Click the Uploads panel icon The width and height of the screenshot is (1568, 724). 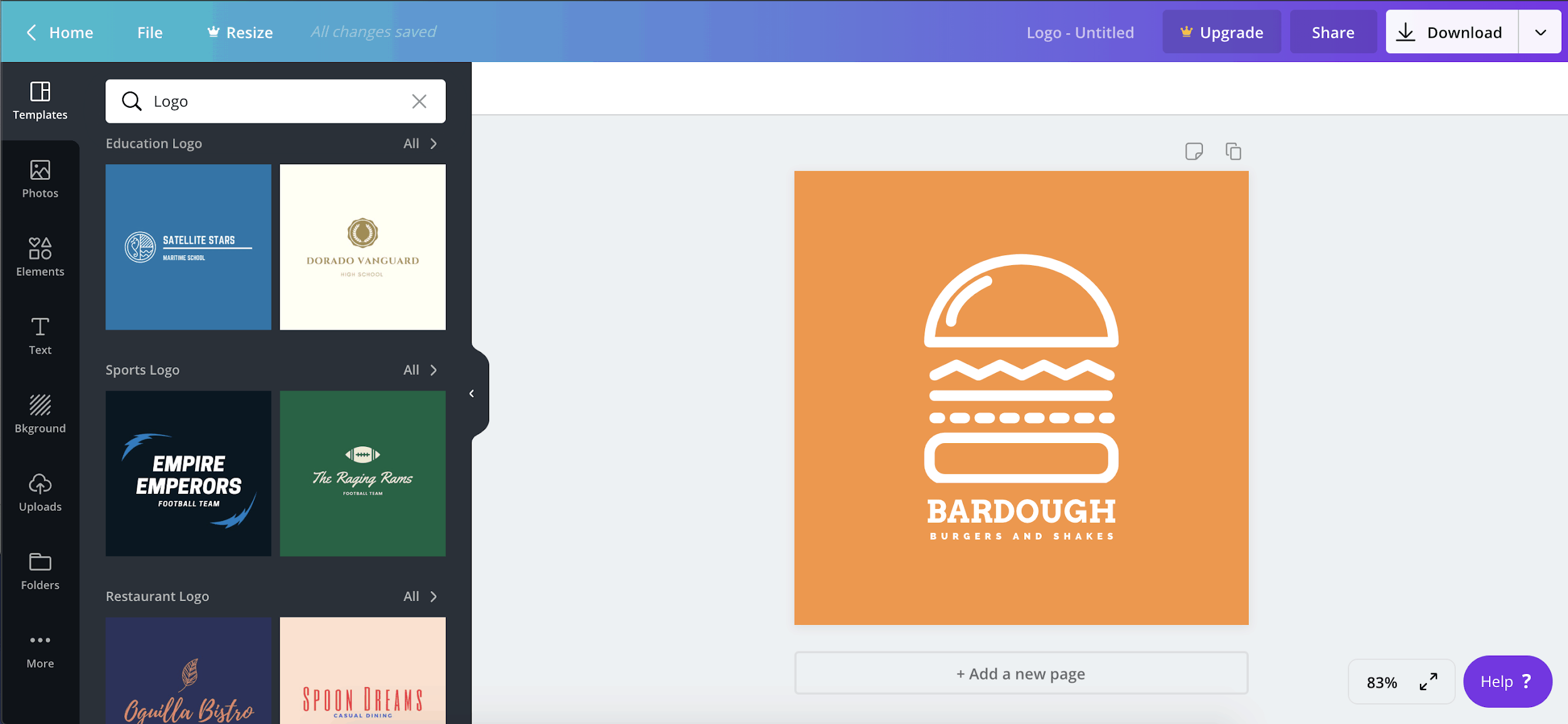(40, 492)
